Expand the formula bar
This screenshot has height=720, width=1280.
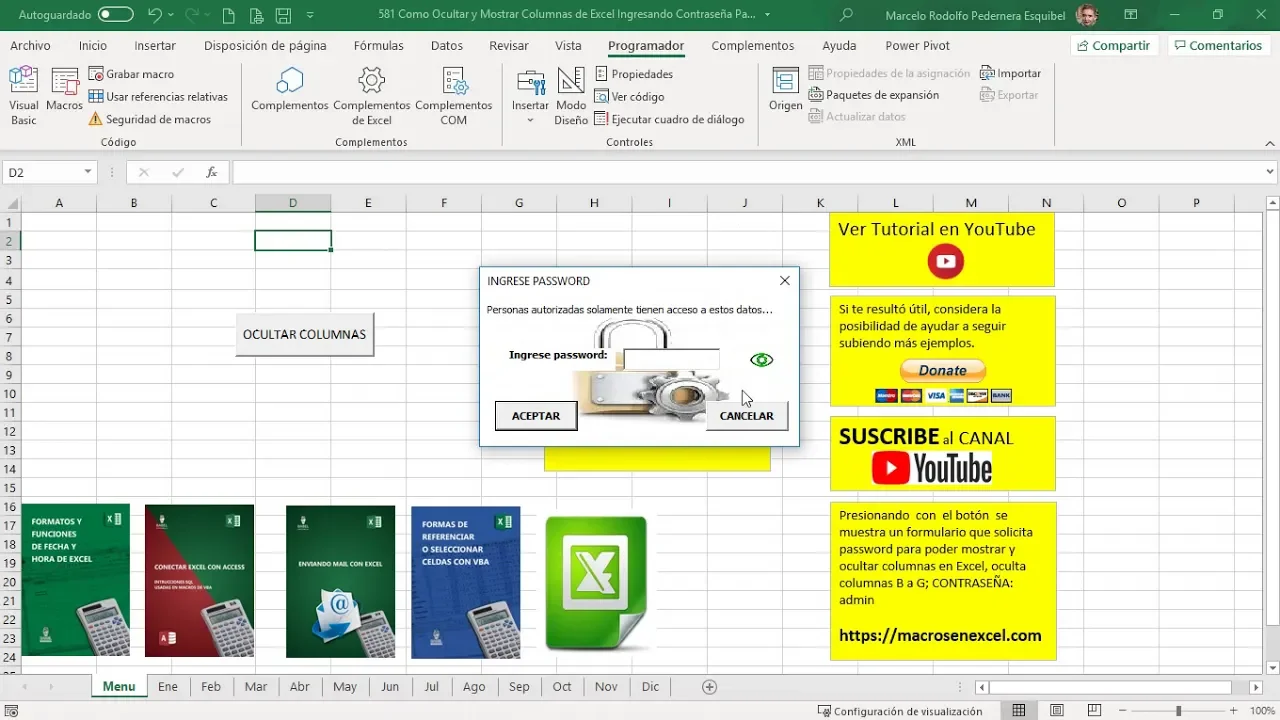pos(1270,172)
